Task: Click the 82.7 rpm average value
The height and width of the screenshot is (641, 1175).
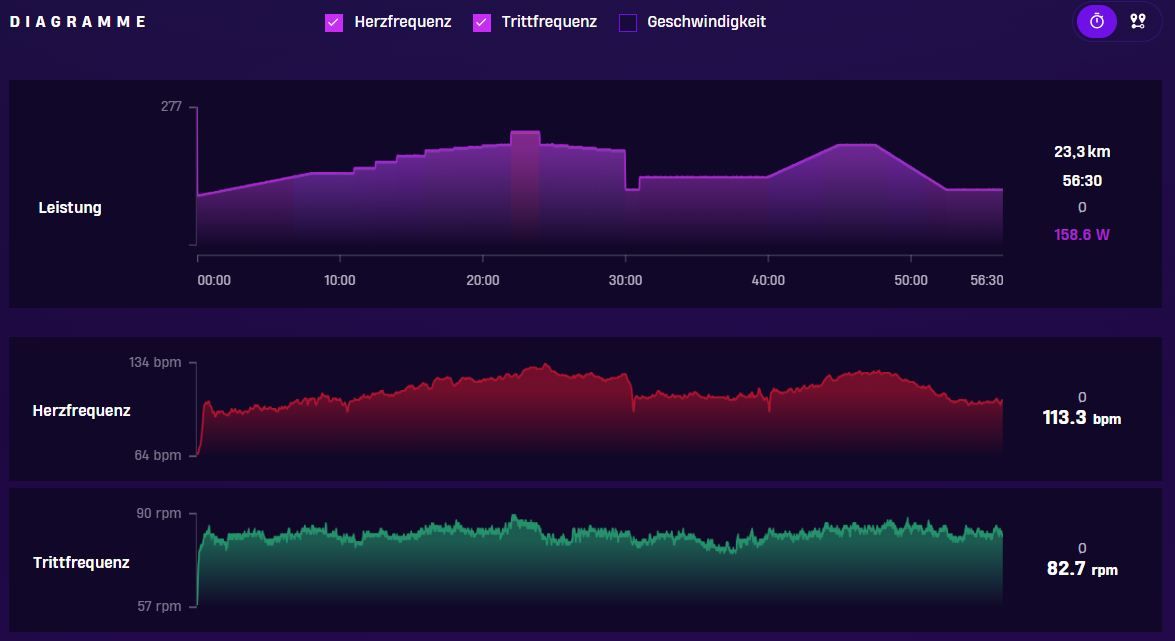Action: (x=1082, y=569)
